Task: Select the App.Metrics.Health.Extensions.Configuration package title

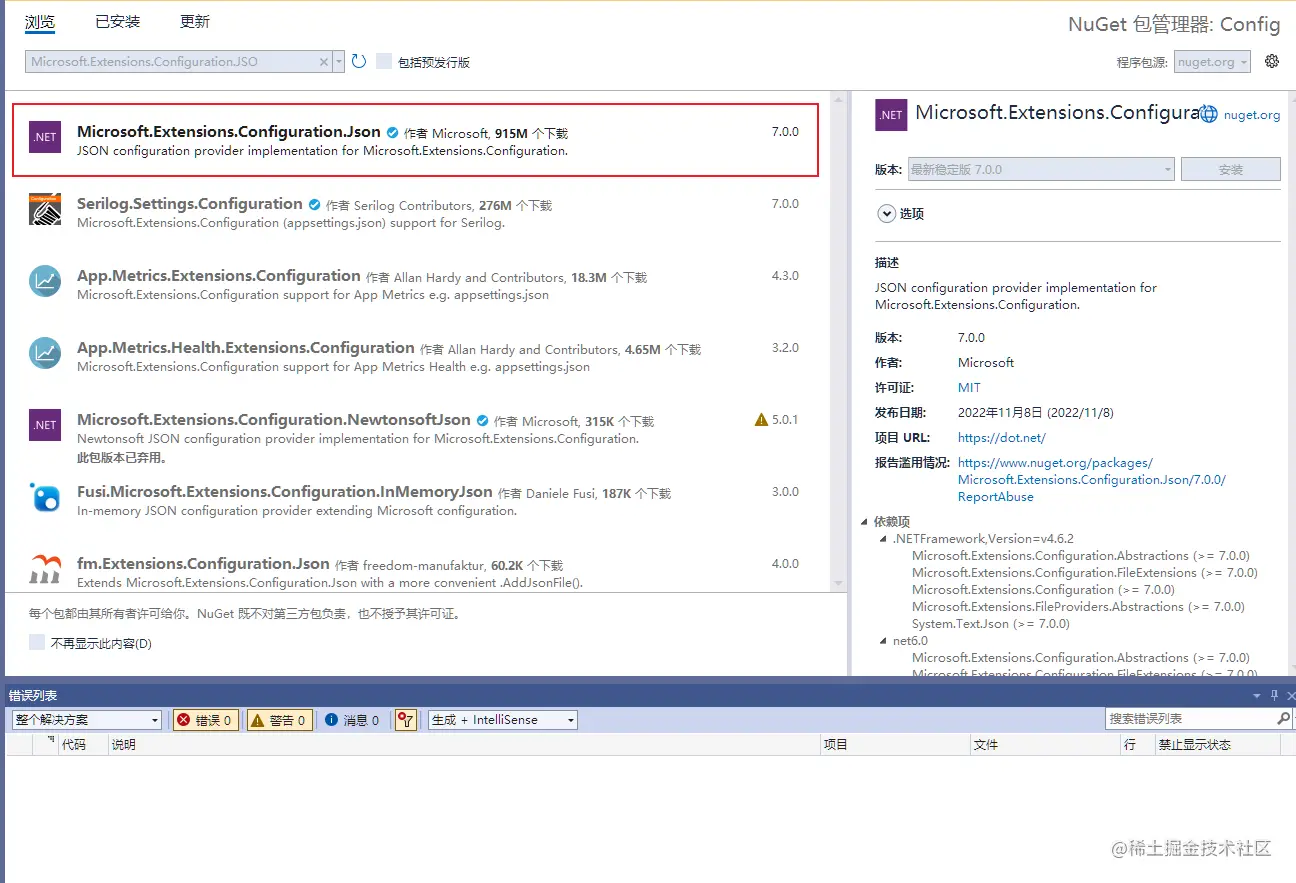Action: click(x=246, y=347)
